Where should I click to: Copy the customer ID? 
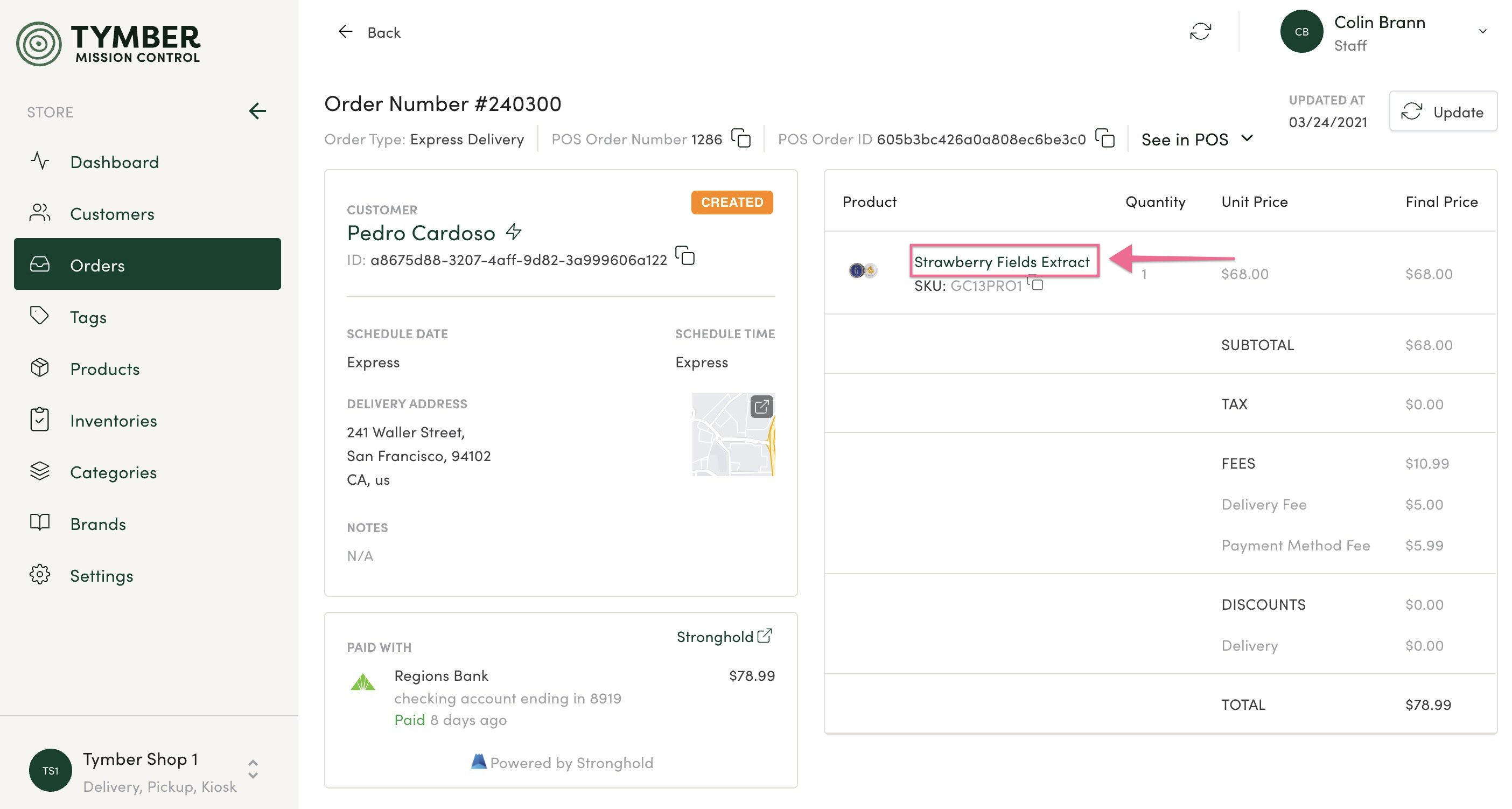pos(685,255)
